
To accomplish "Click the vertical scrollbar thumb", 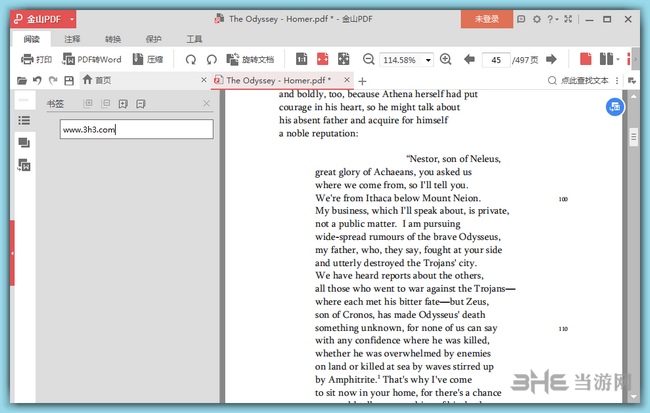I will click(634, 137).
